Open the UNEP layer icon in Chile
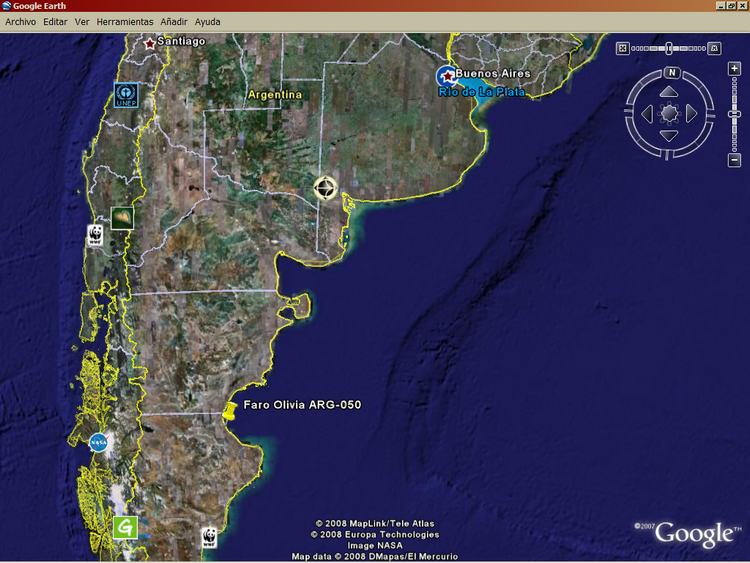This screenshot has width=750, height=563. [x=126, y=95]
